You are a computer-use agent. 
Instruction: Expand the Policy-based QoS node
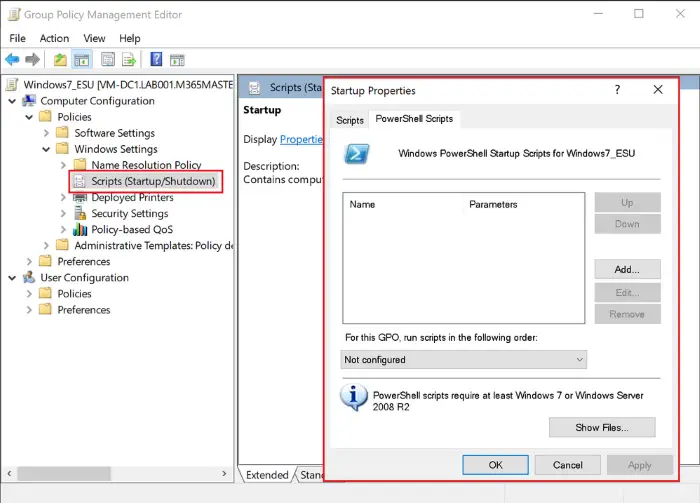coord(63,229)
